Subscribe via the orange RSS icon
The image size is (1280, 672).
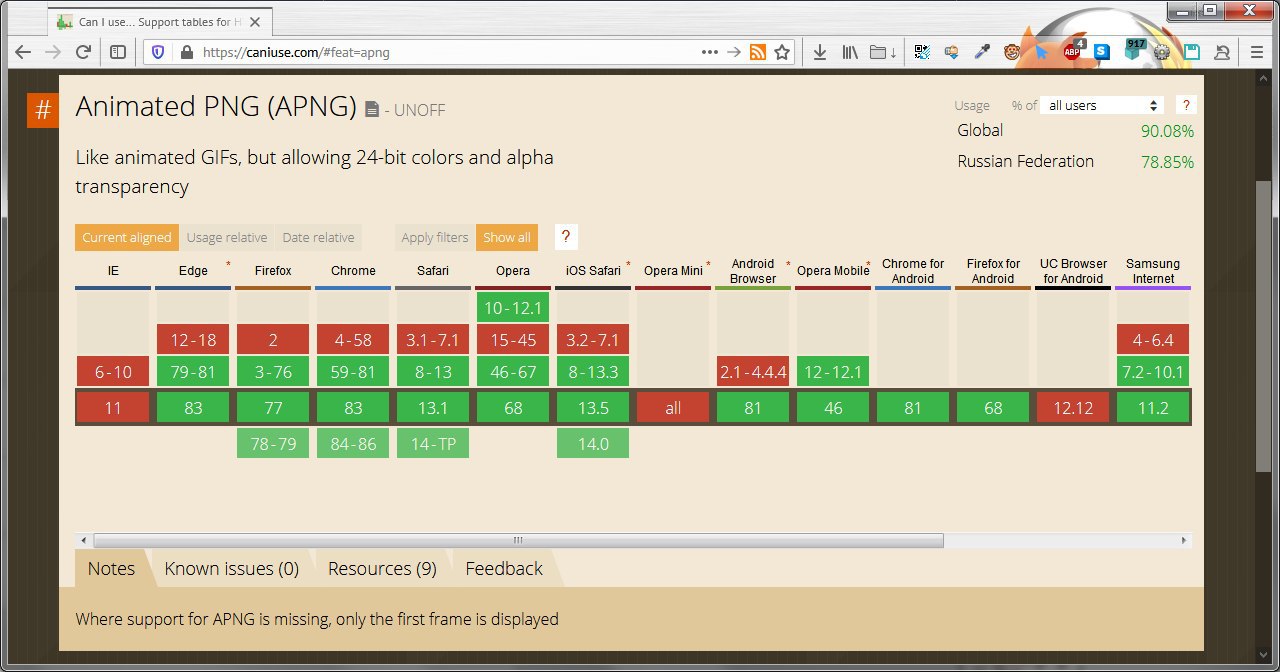[x=758, y=52]
